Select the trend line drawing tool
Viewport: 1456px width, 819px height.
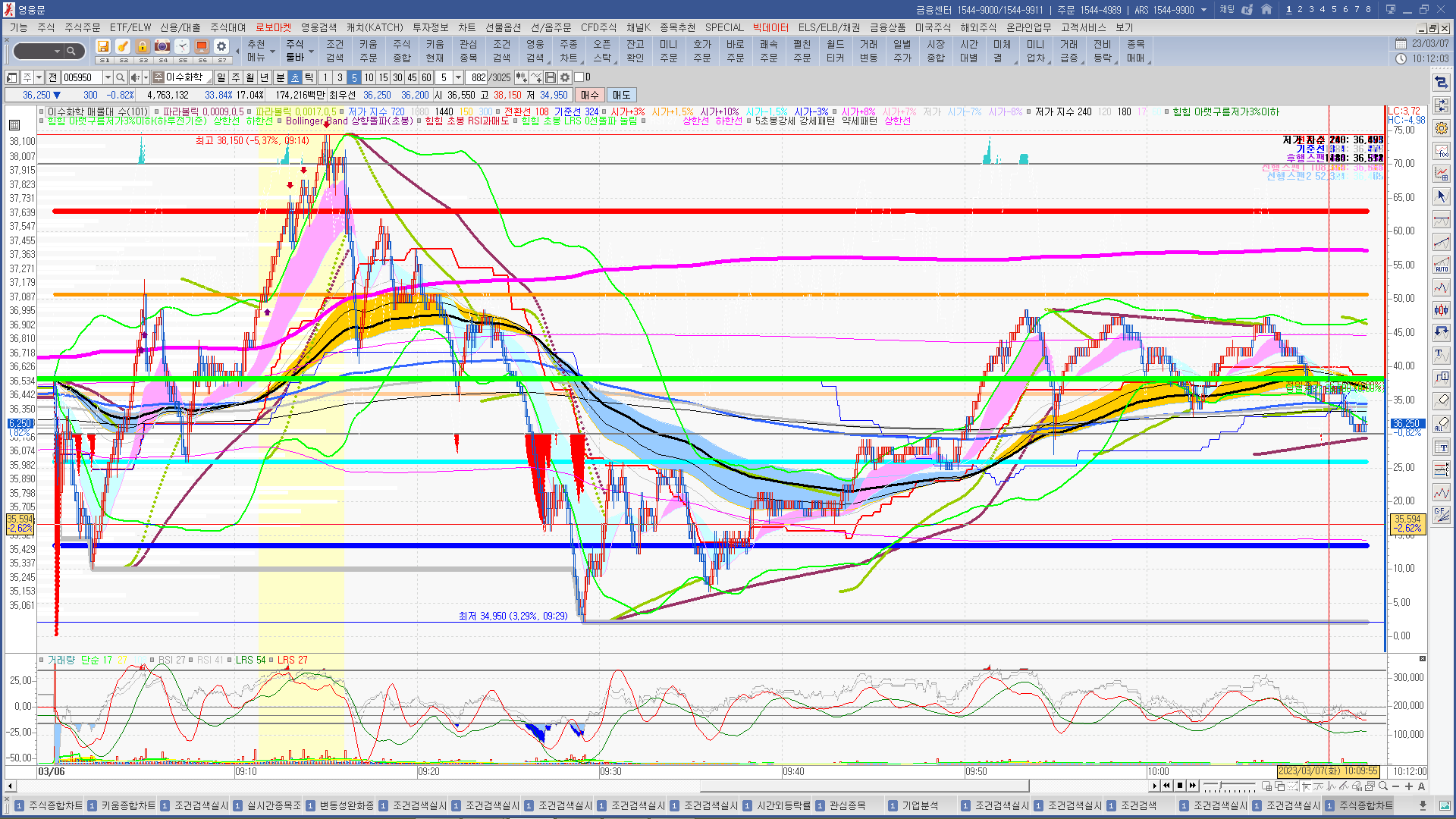1442,243
